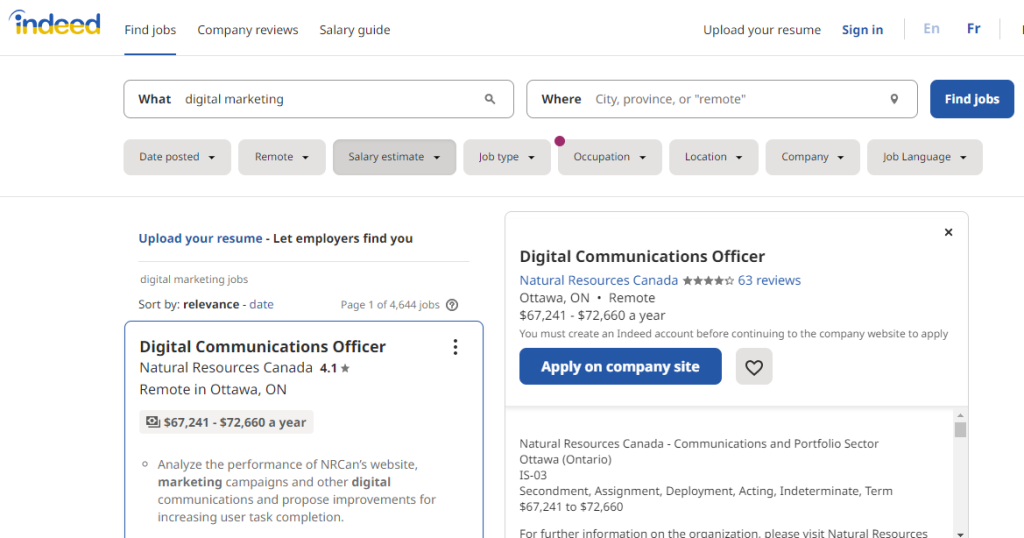Click Apply on company site button
This screenshot has width=1024, height=538.
click(x=620, y=366)
